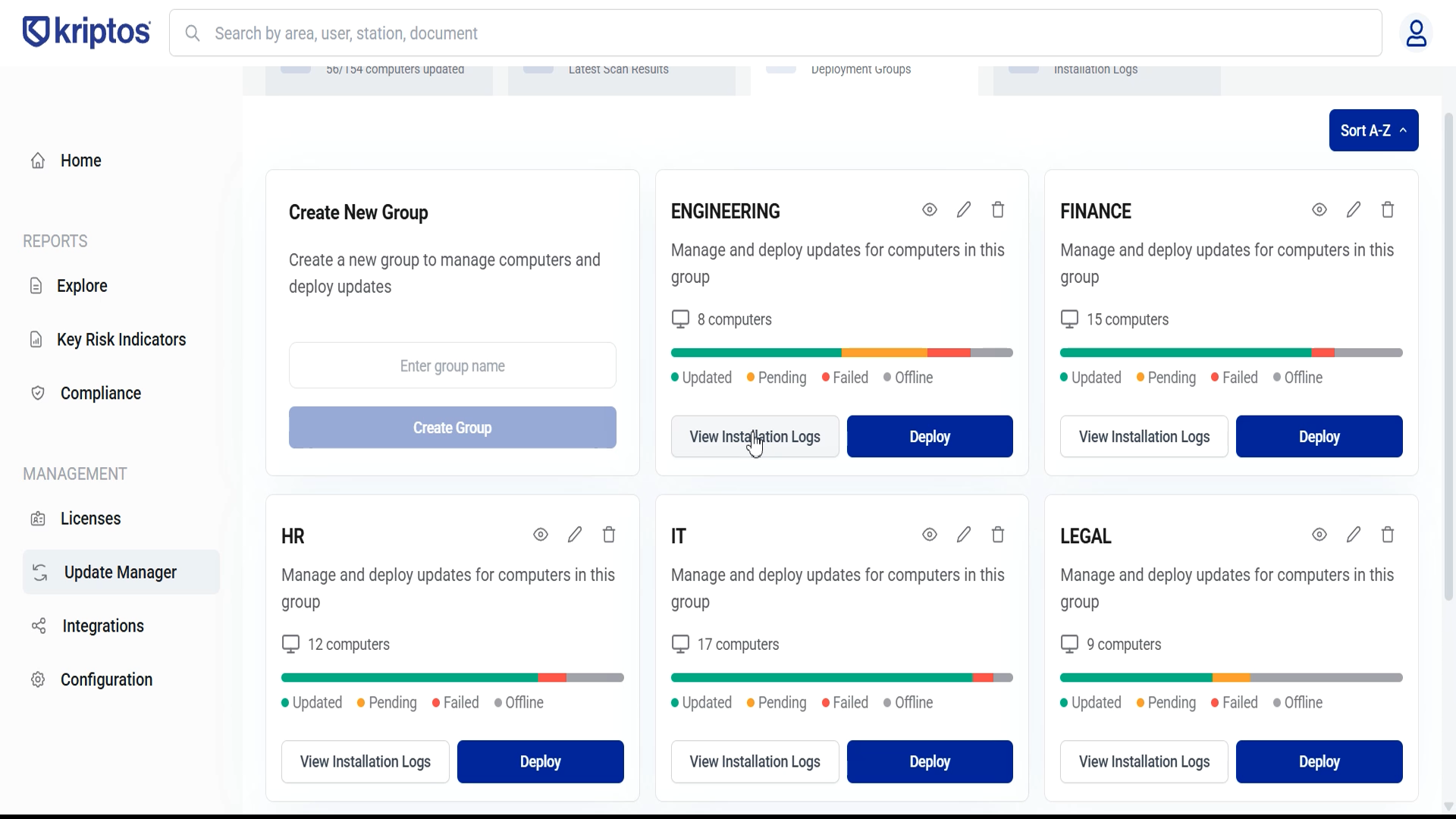Open the Update Manager menu item
Viewport: 1456px width, 819px height.
[x=121, y=573]
